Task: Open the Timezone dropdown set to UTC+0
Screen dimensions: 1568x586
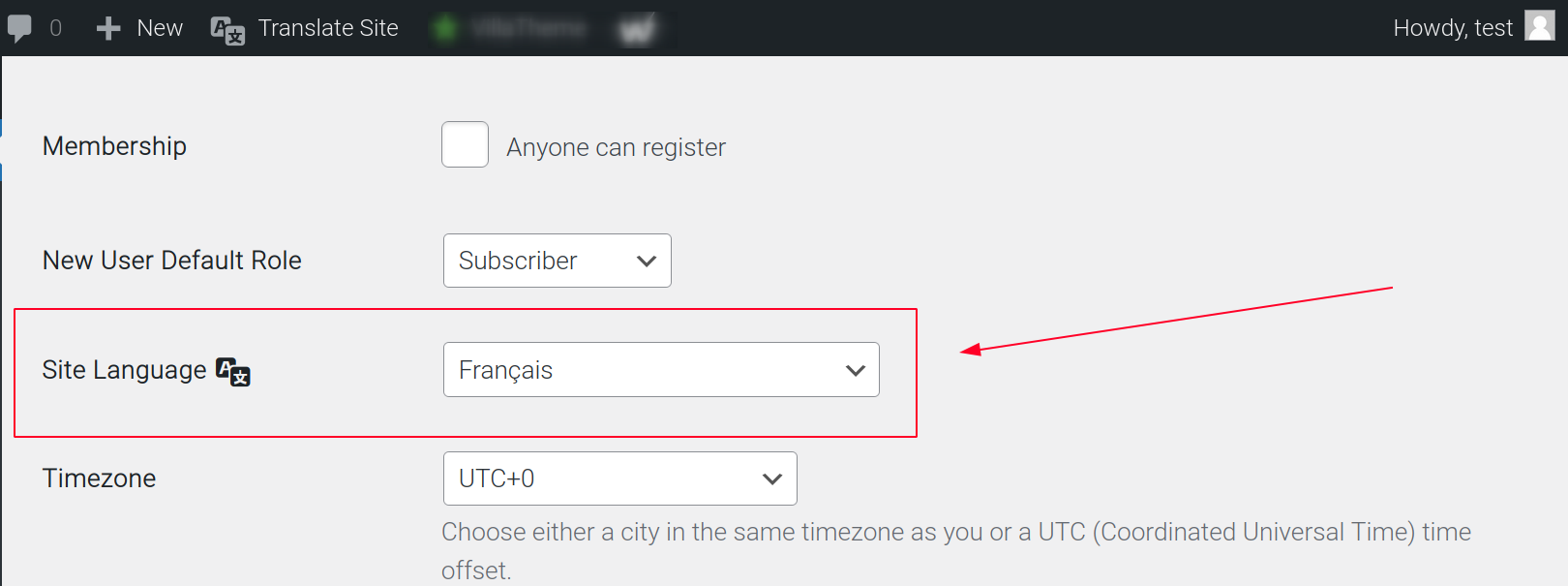Action: 619,478
